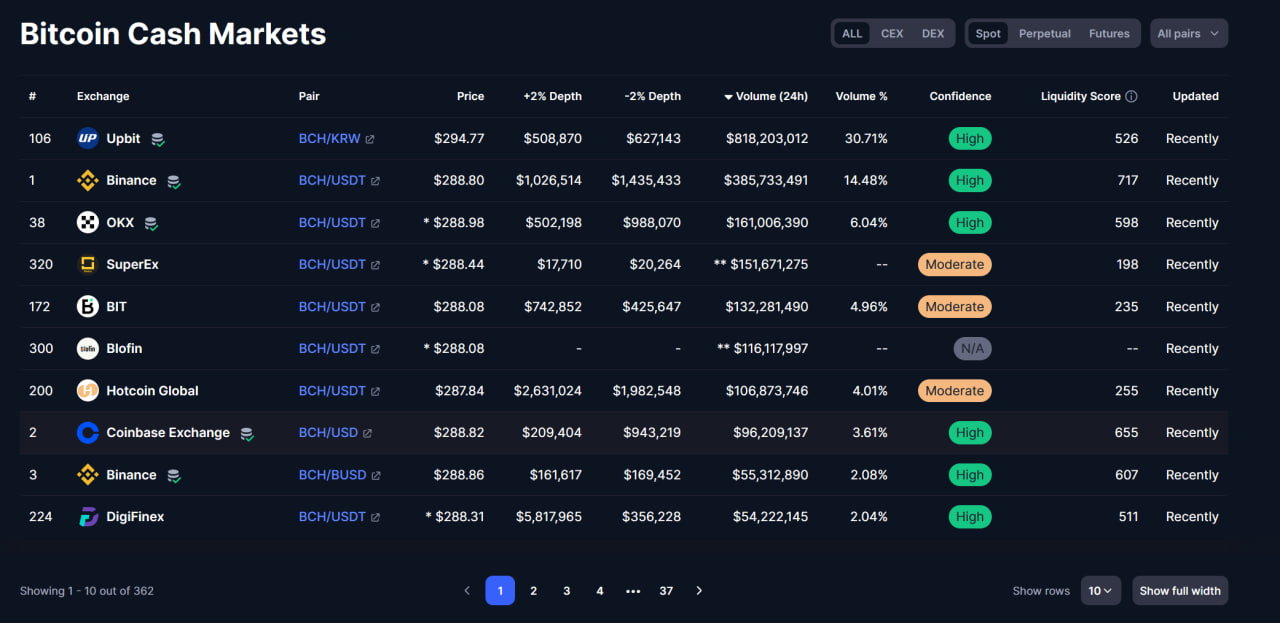Click the Updated column header

[1196, 97]
